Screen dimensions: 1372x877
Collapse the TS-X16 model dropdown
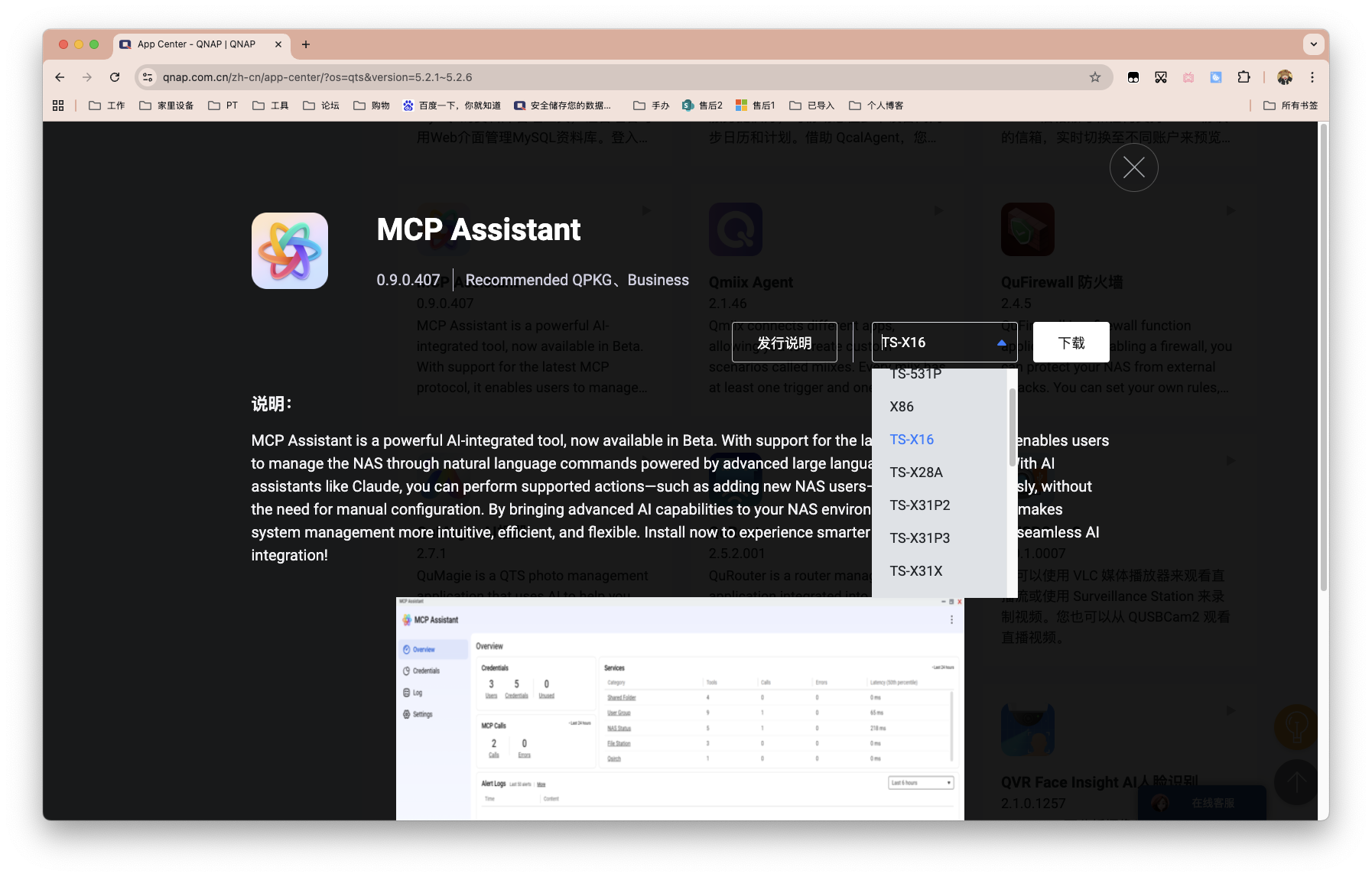1001,343
